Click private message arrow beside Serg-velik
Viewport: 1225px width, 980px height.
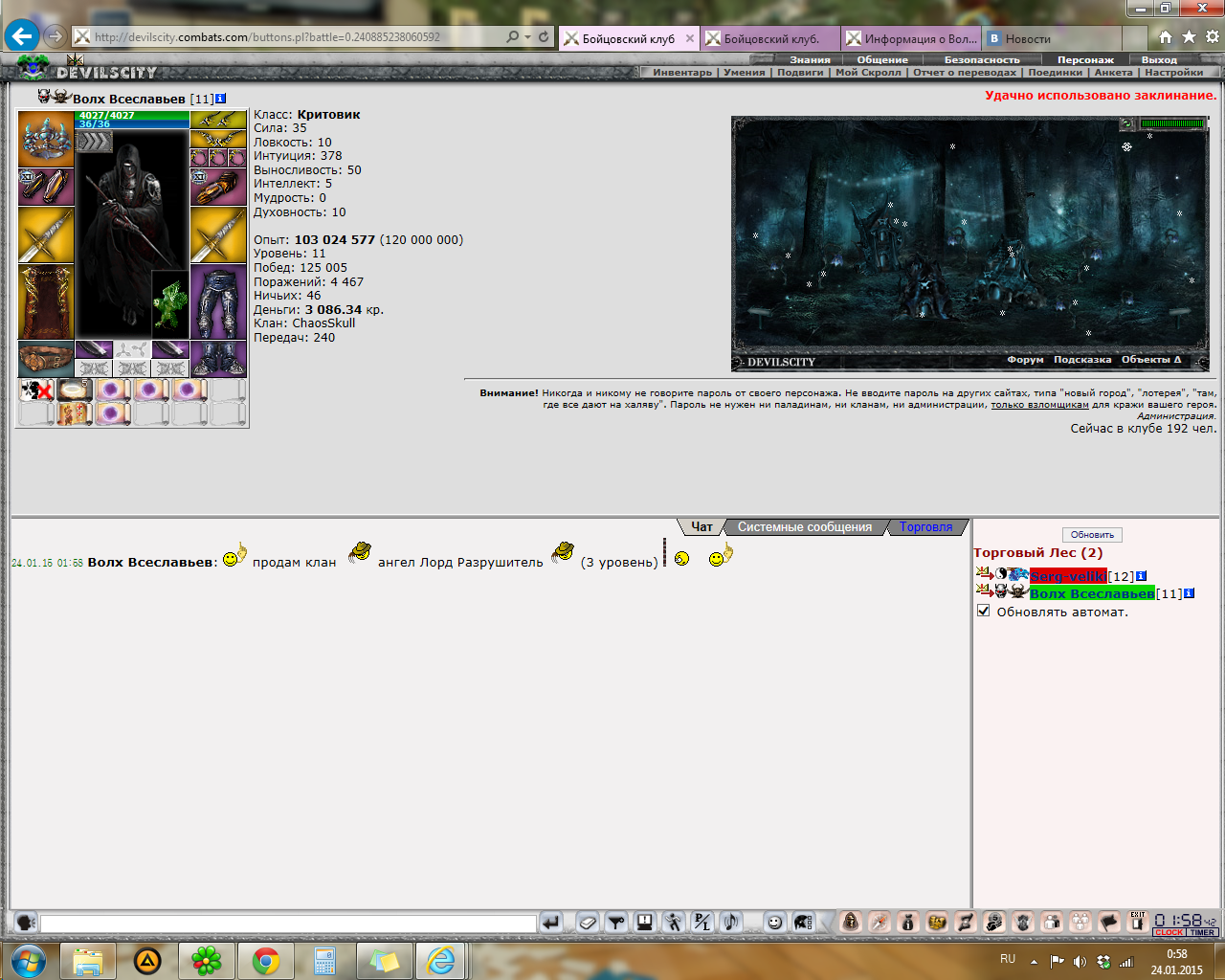984,574
